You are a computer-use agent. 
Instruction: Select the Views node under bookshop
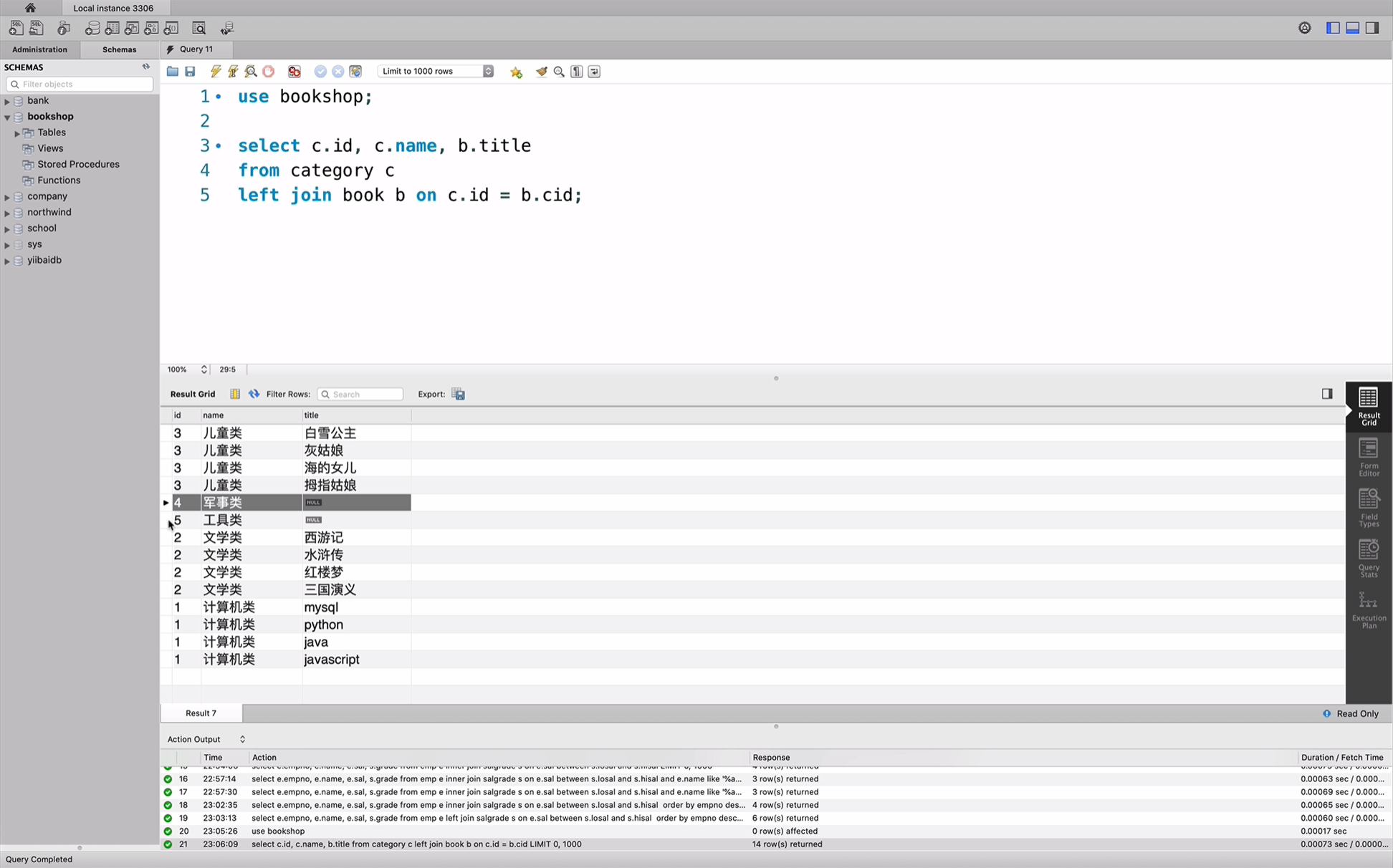coord(50,148)
